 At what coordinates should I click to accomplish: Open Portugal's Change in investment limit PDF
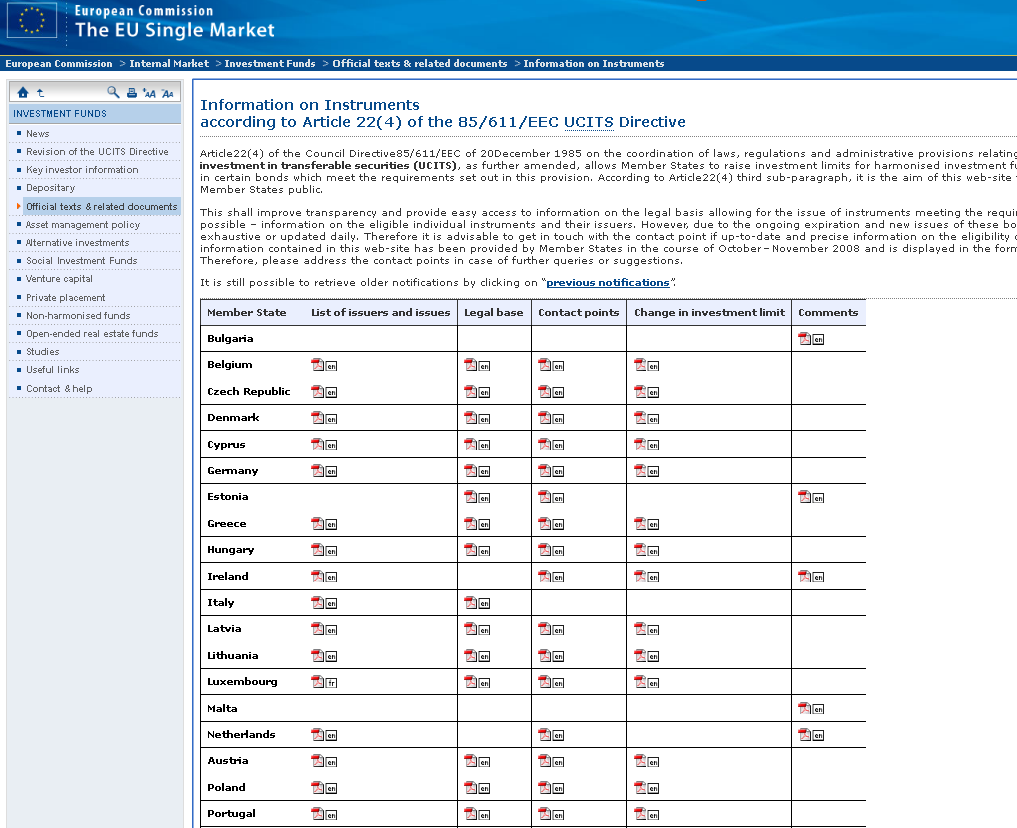point(640,814)
